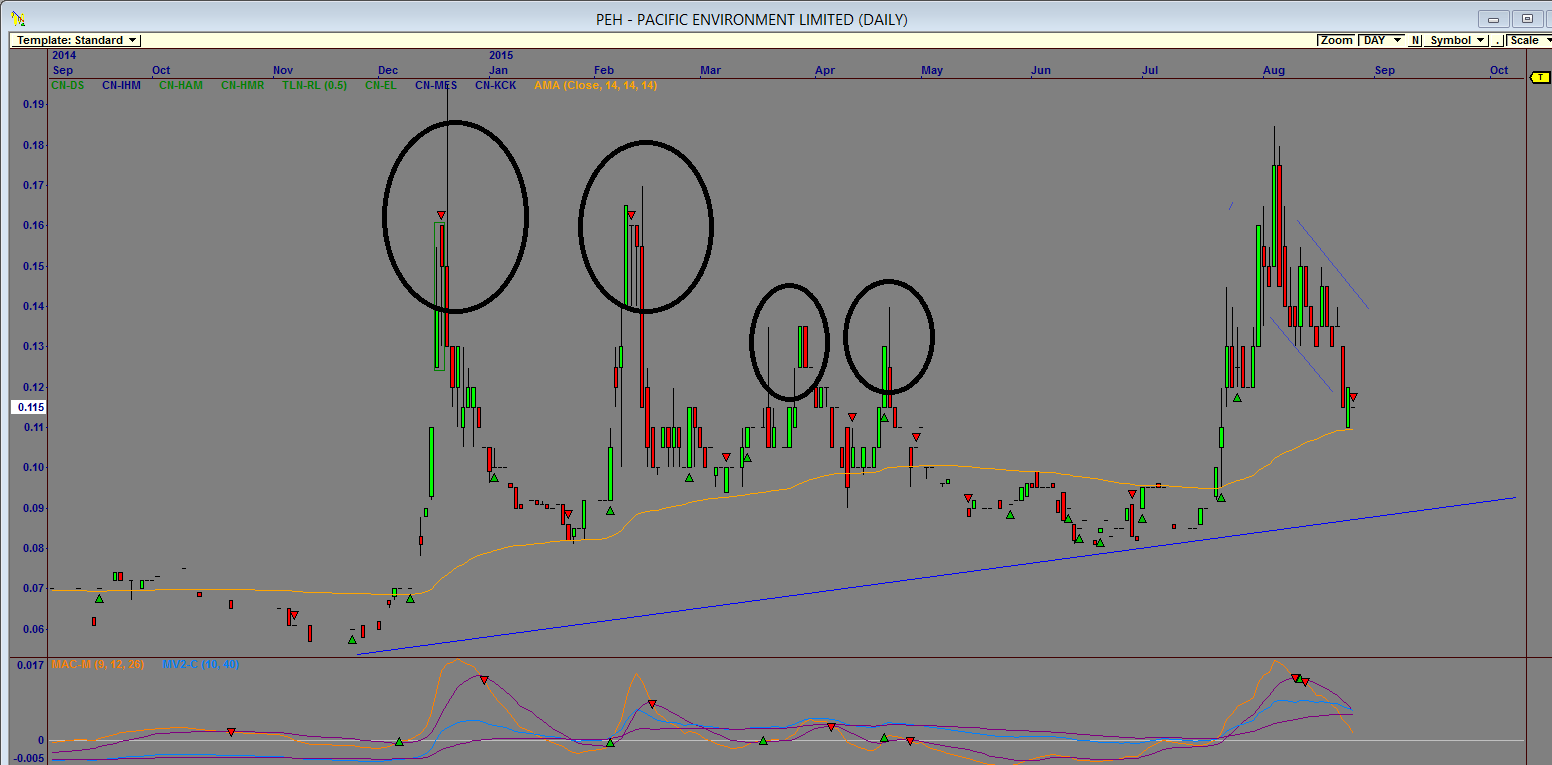Select the TLN-RL (0.5) indicator label
The image size is (1552, 765).
(315, 85)
